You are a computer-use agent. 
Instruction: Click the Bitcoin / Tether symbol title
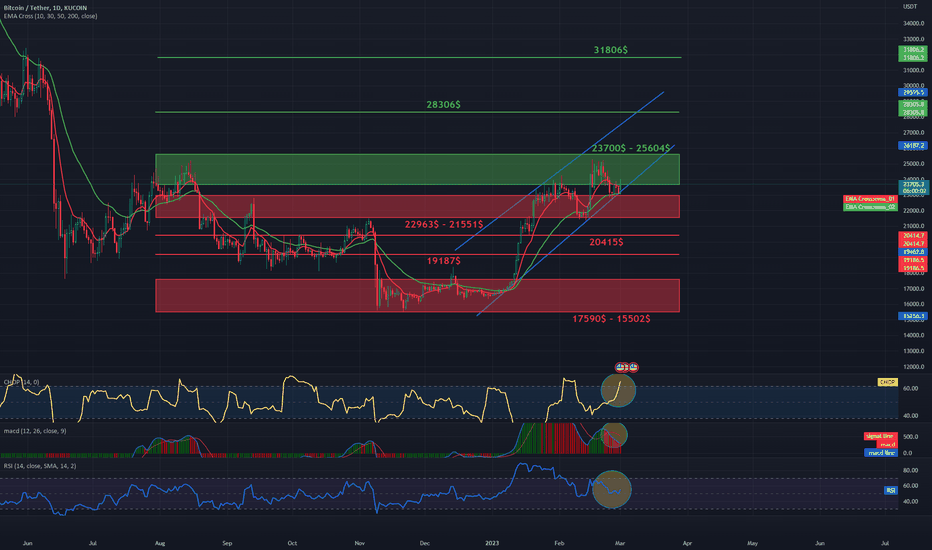(x=45, y=8)
